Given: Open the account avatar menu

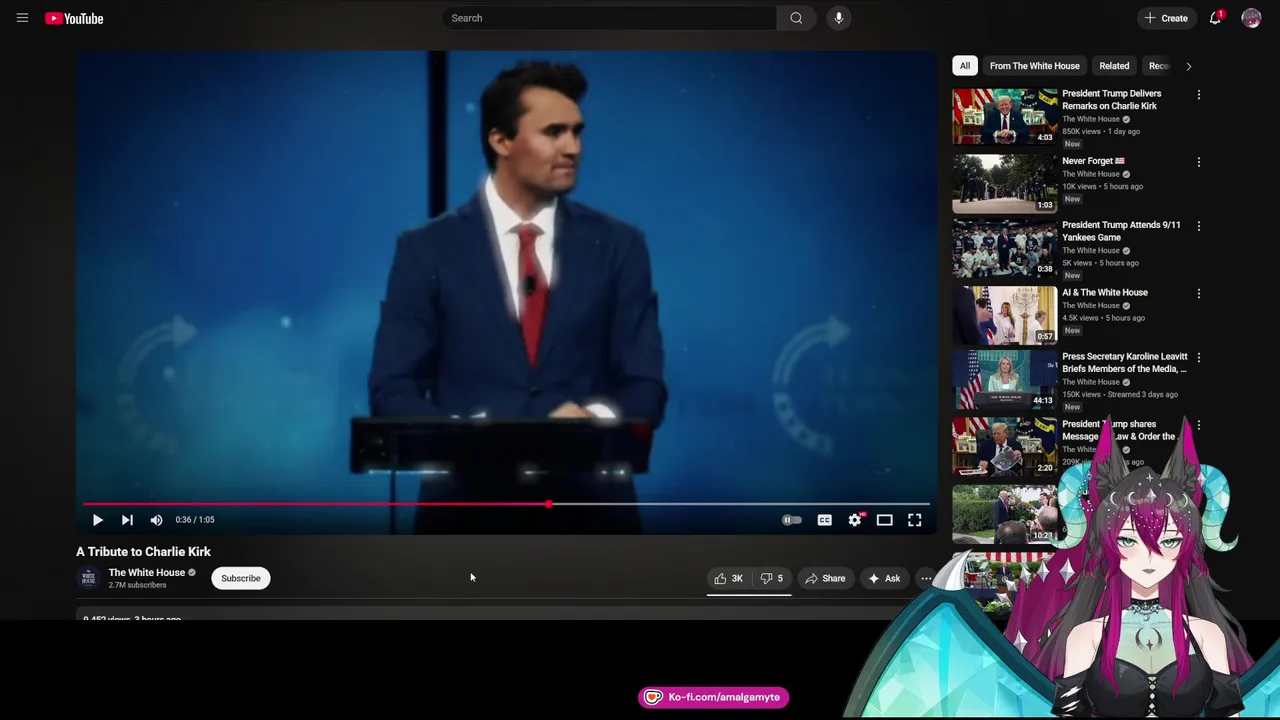Looking at the screenshot, I should click(x=1251, y=18).
